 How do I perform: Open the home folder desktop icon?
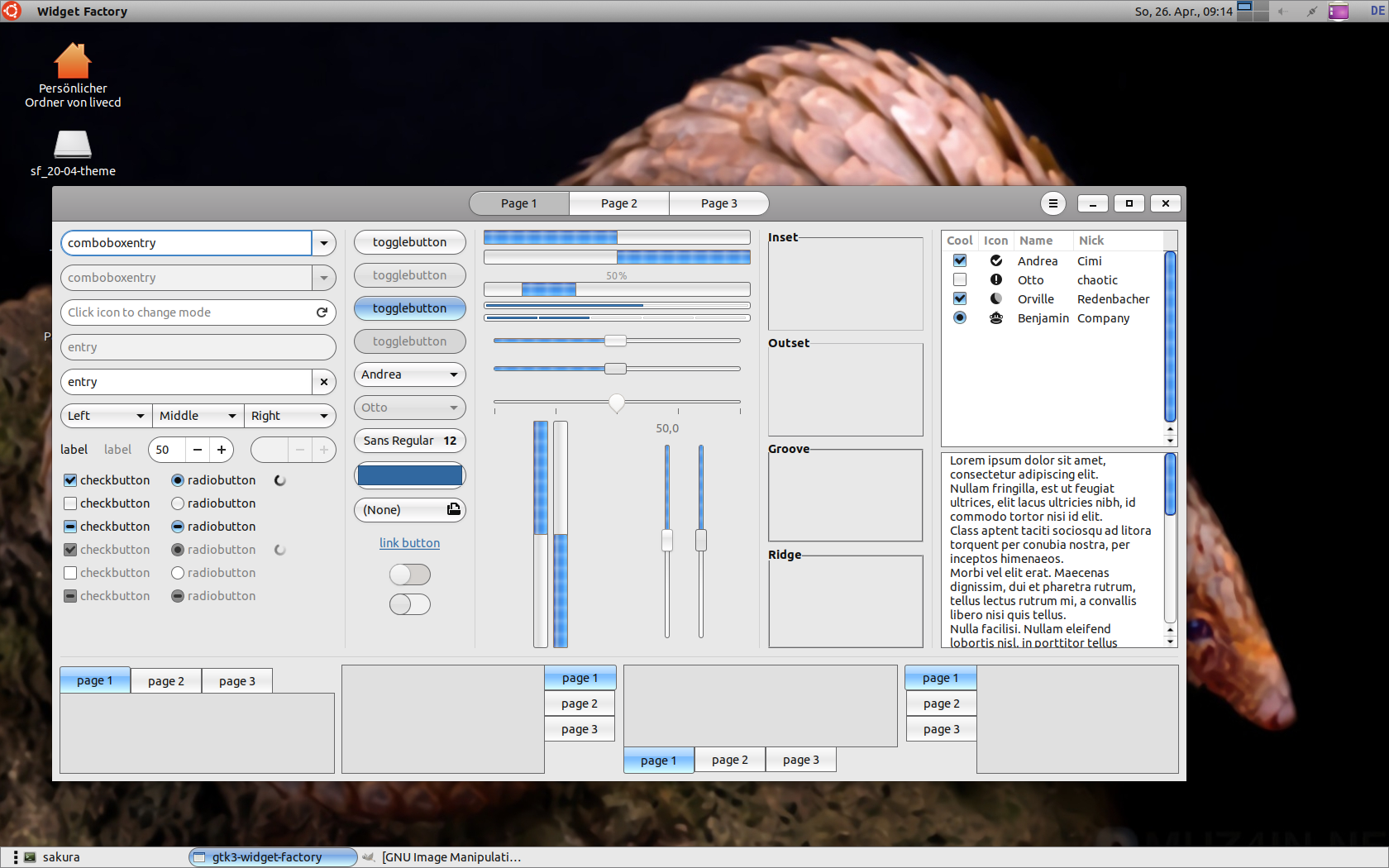pos(73,62)
